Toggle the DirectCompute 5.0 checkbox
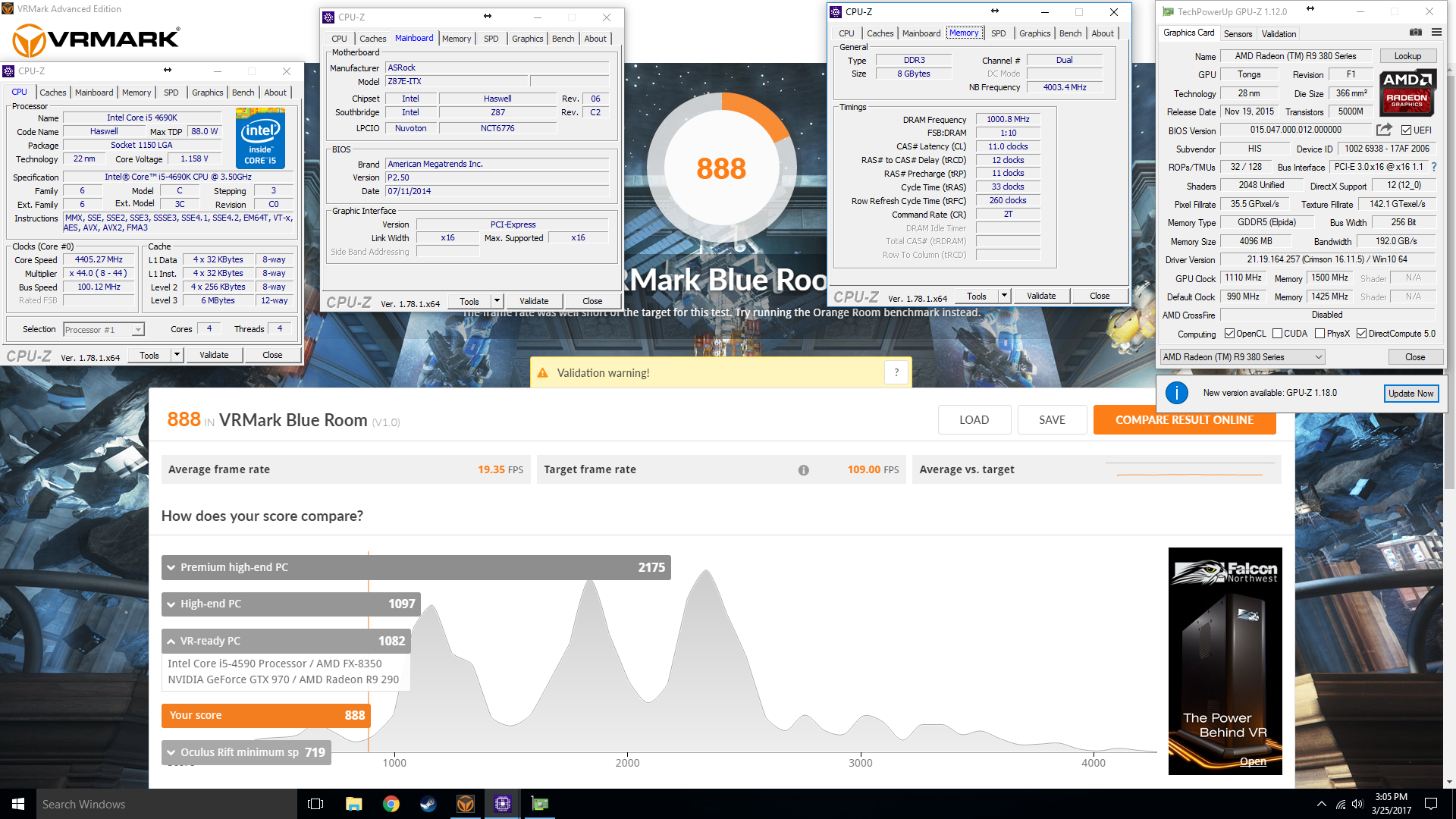 [1361, 334]
